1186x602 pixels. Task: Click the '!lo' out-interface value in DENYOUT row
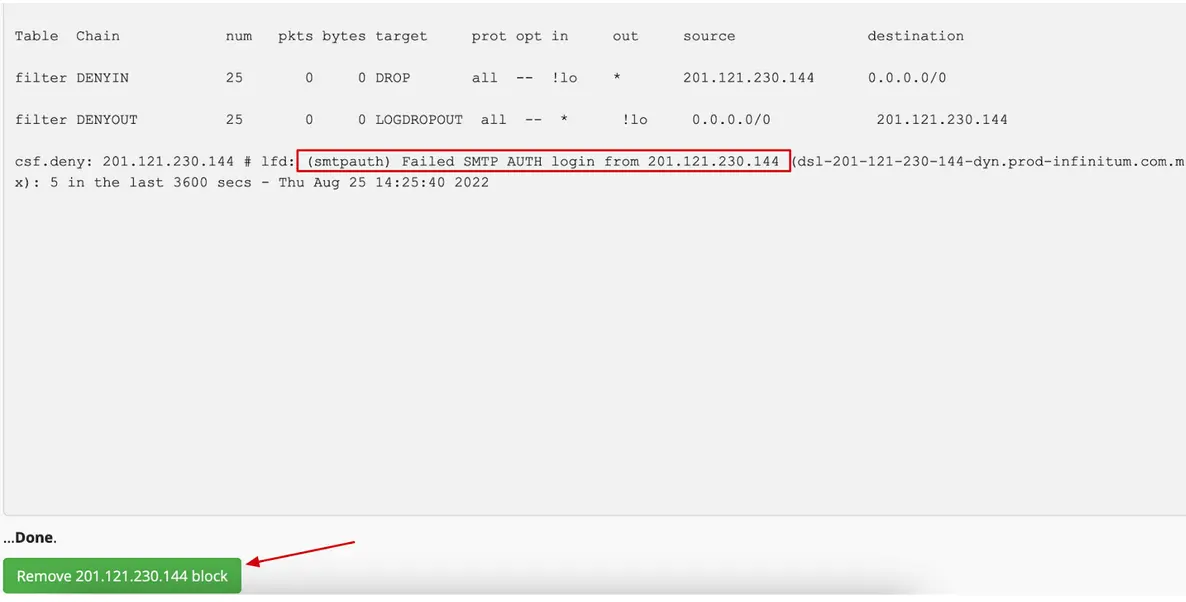point(635,119)
